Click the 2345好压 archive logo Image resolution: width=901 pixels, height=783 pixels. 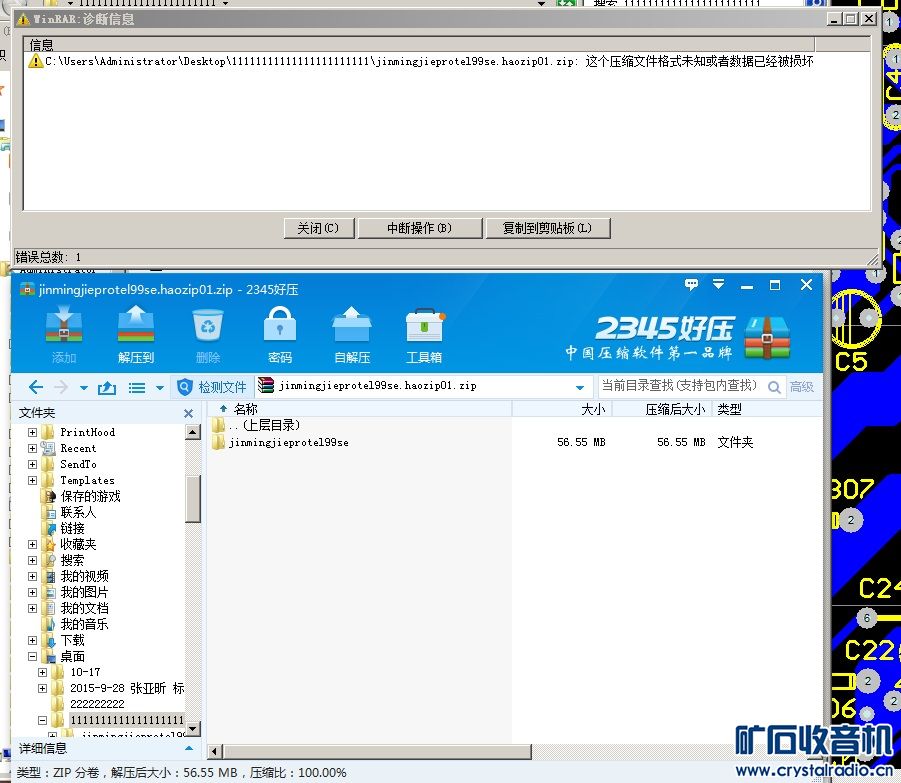(767, 337)
